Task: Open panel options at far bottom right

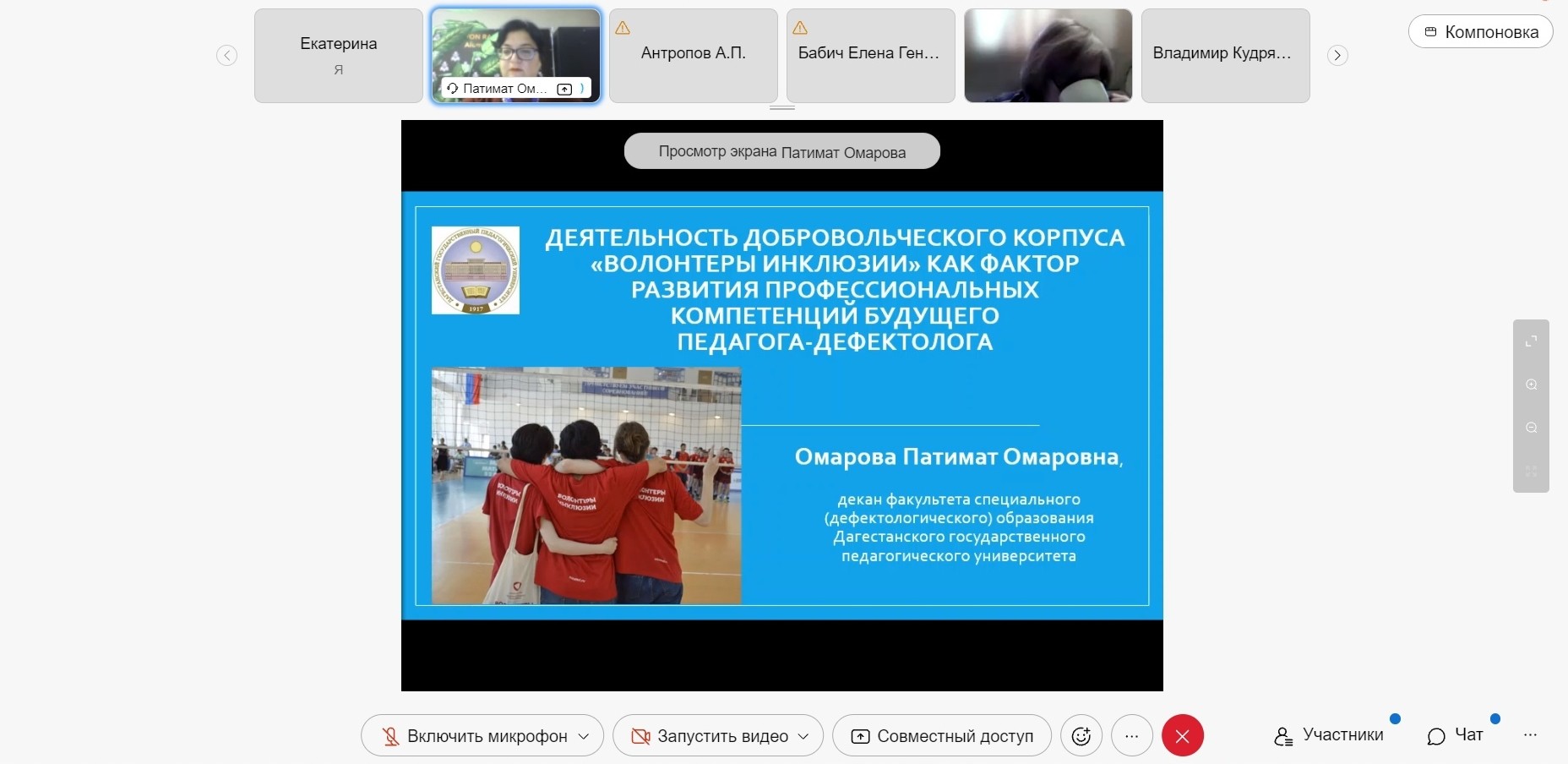Action: click(x=1530, y=735)
